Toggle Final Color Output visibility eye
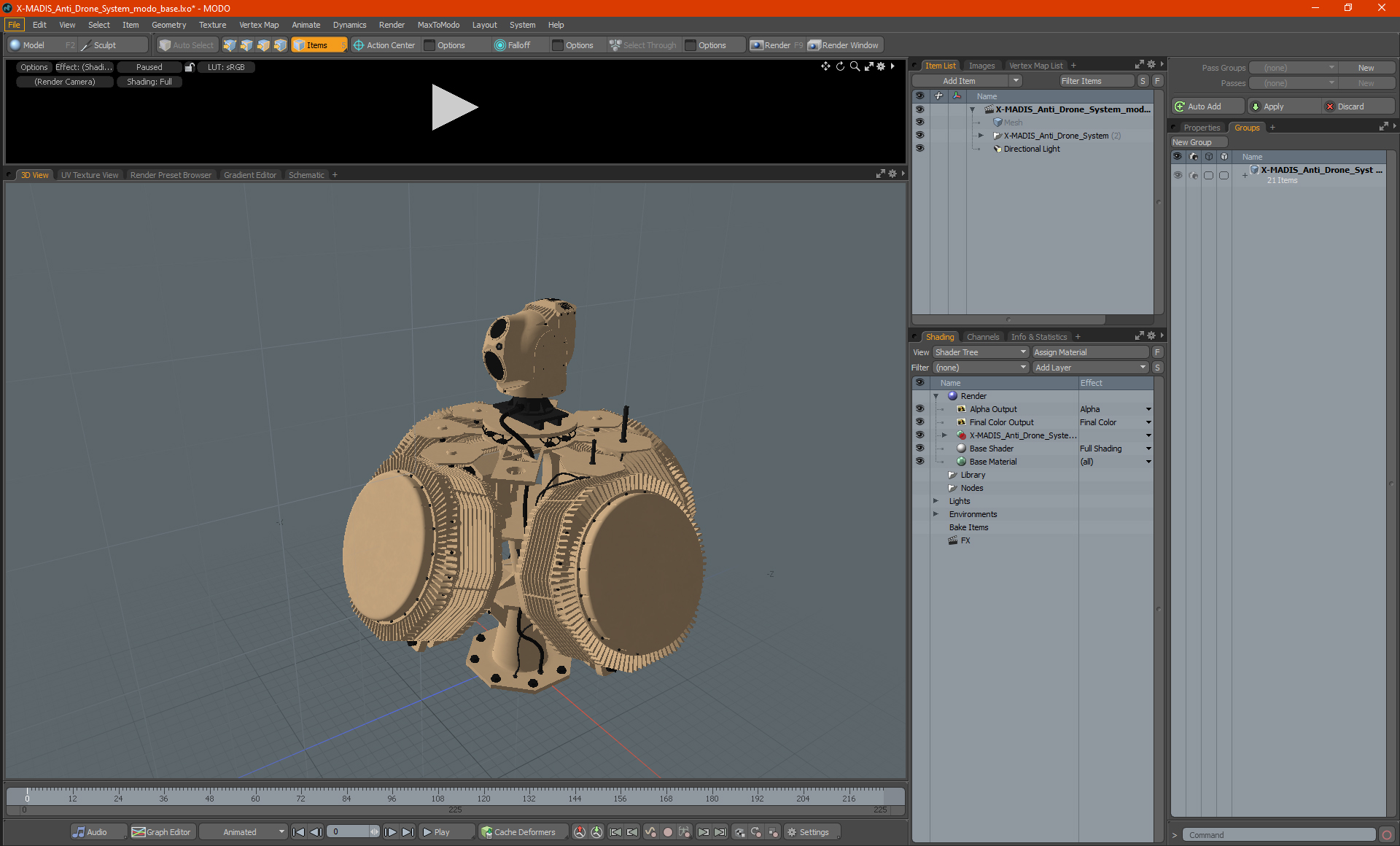Image resolution: width=1400 pixels, height=846 pixels. (x=919, y=422)
